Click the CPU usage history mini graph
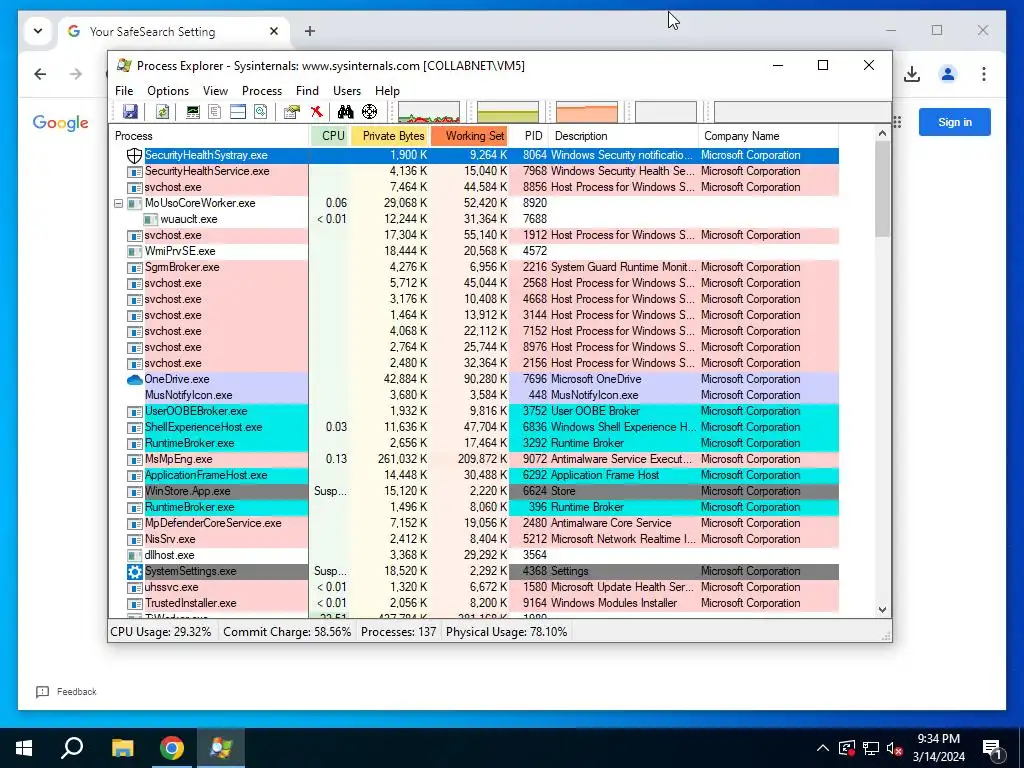This screenshot has height=768, width=1024. (429, 112)
